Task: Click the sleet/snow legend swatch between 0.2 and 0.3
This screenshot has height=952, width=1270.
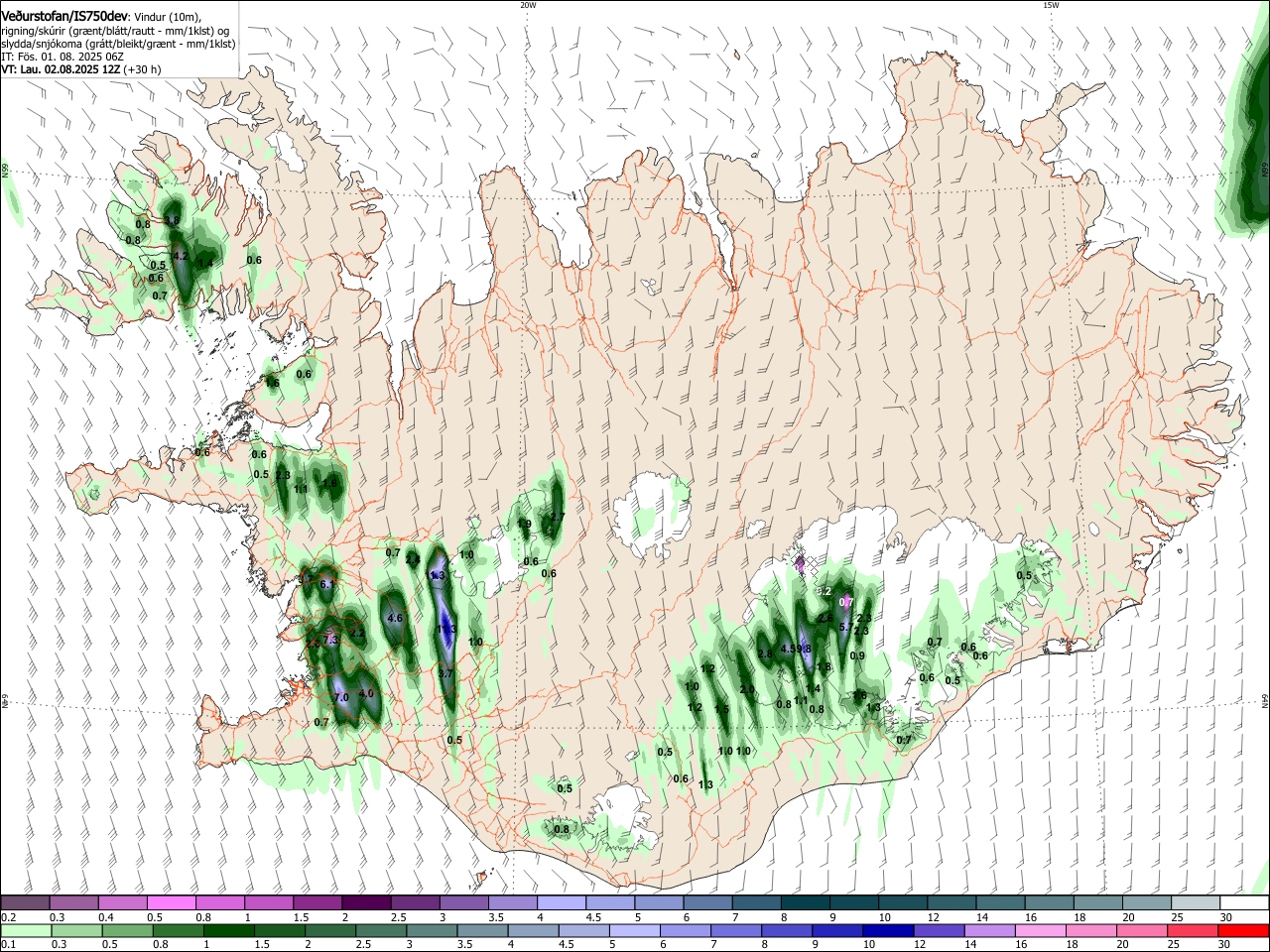Action: click(x=26, y=903)
